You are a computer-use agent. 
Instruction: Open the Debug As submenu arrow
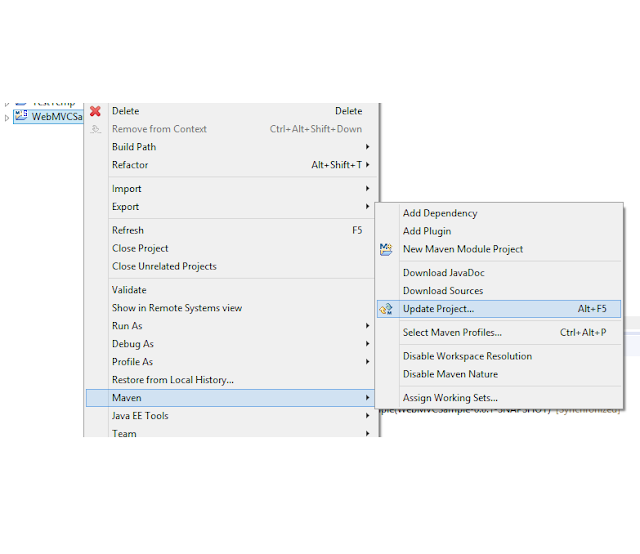tap(367, 343)
